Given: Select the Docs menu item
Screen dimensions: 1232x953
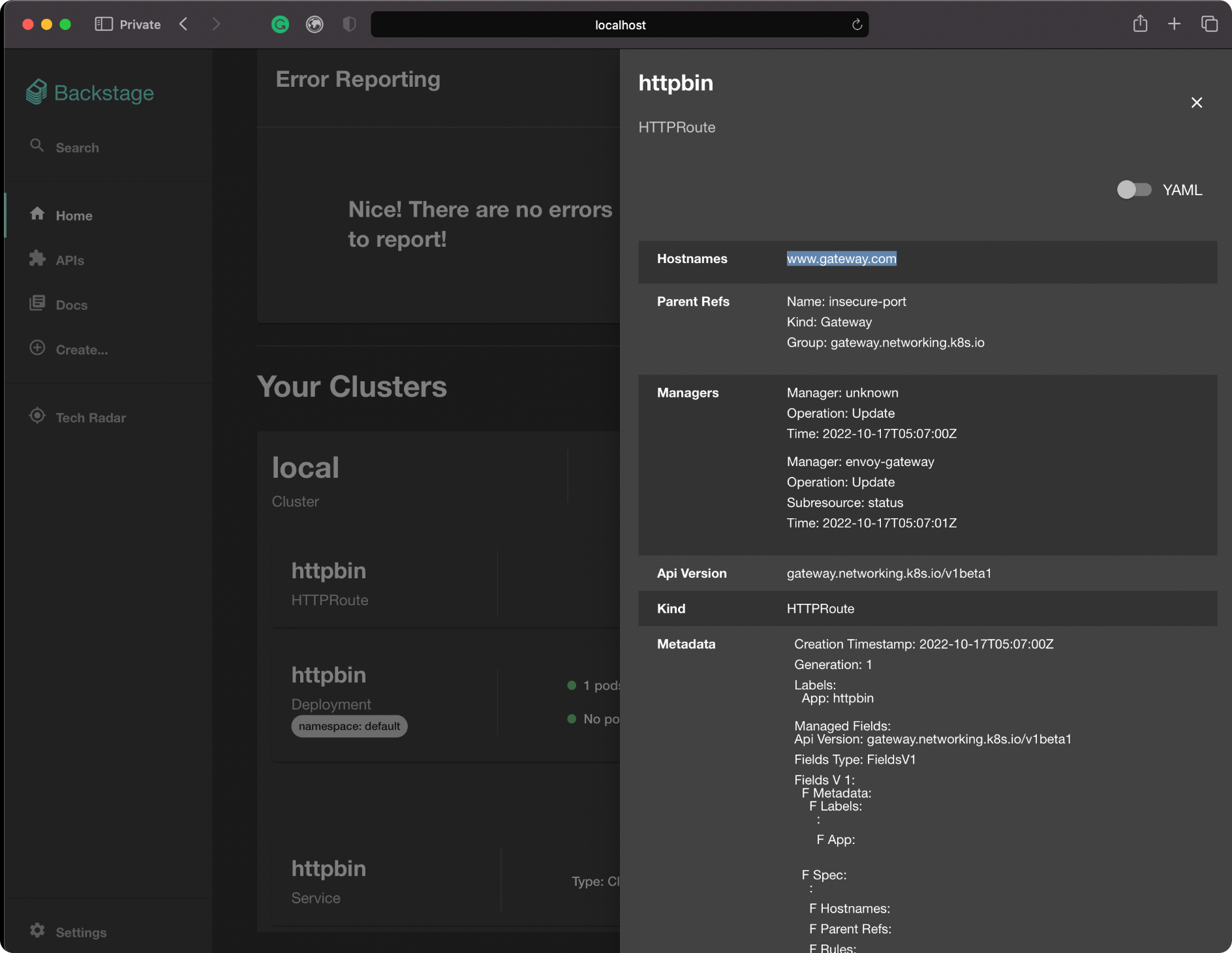Looking at the screenshot, I should coord(72,305).
